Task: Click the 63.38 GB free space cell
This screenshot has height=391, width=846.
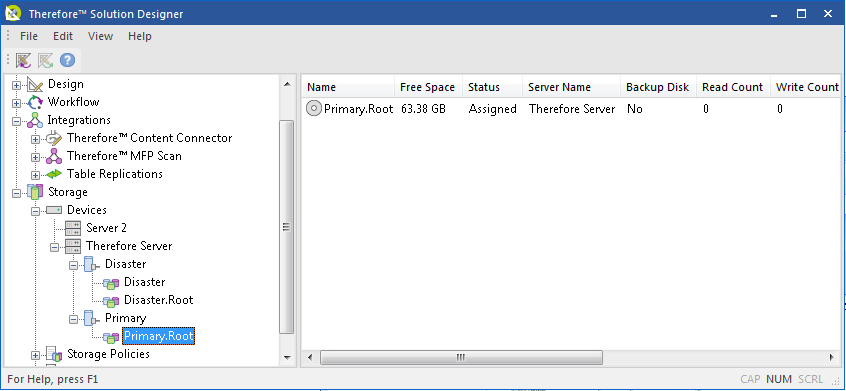Action: [424, 109]
